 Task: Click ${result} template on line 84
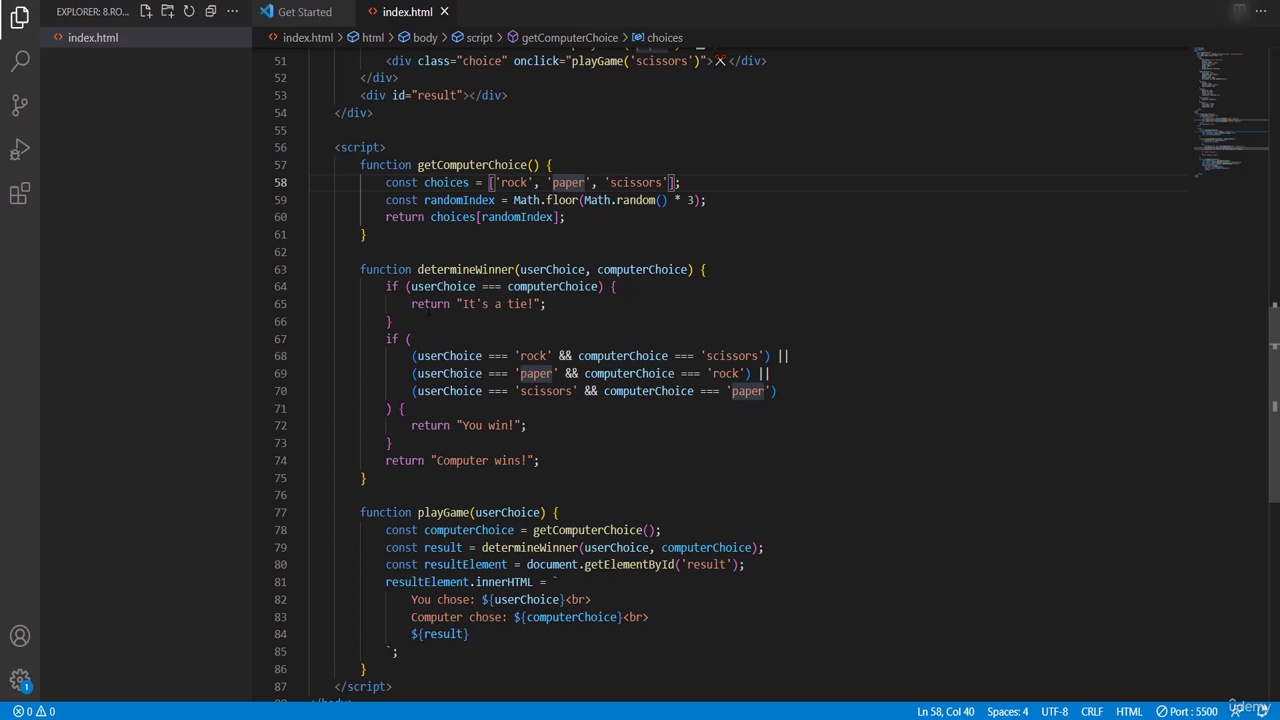coord(439,634)
